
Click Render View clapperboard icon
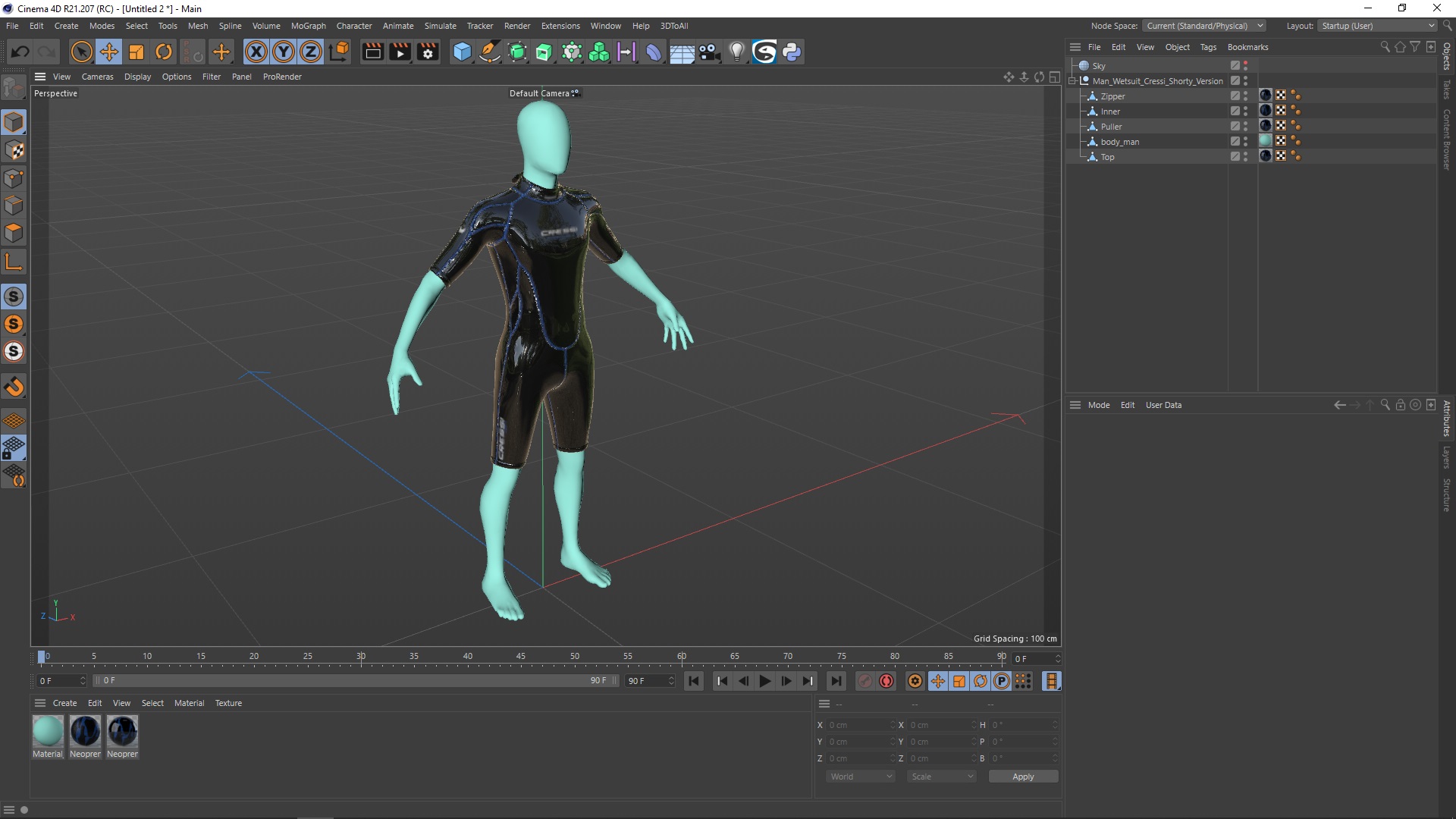click(372, 52)
